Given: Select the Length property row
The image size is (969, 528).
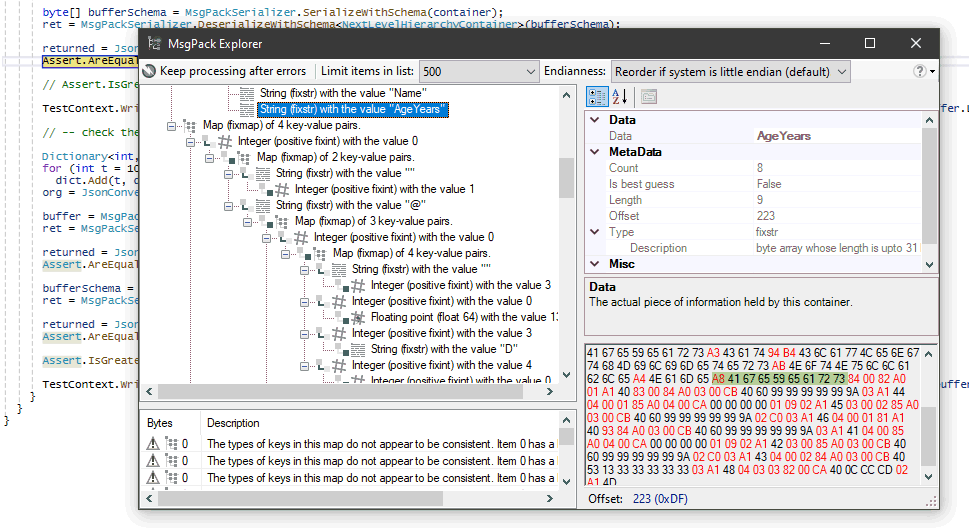Looking at the screenshot, I should (x=753, y=200).
